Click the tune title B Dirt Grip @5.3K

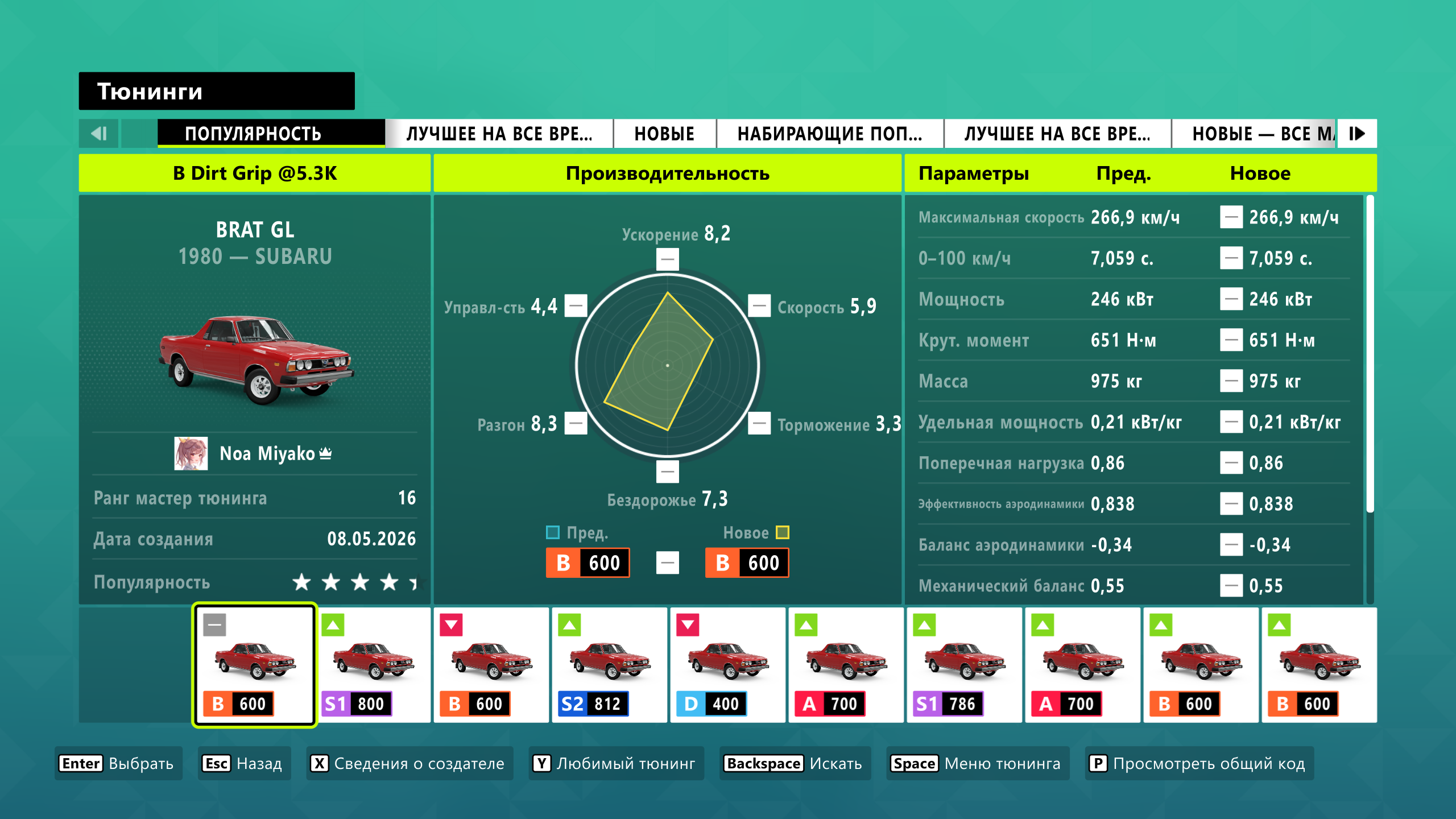point(255,173)
